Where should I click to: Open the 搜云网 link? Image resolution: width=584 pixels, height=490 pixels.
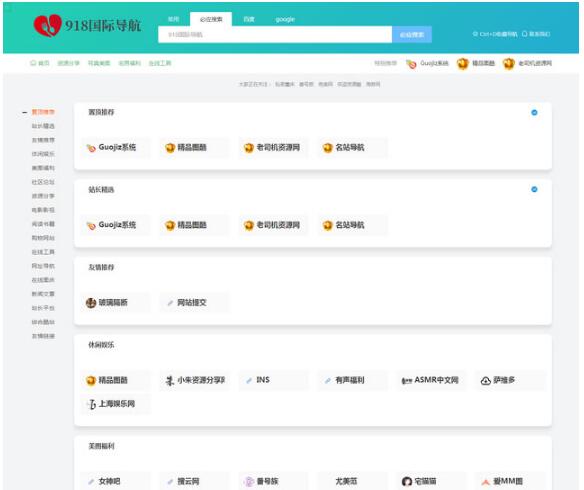(x=188, y=481)
